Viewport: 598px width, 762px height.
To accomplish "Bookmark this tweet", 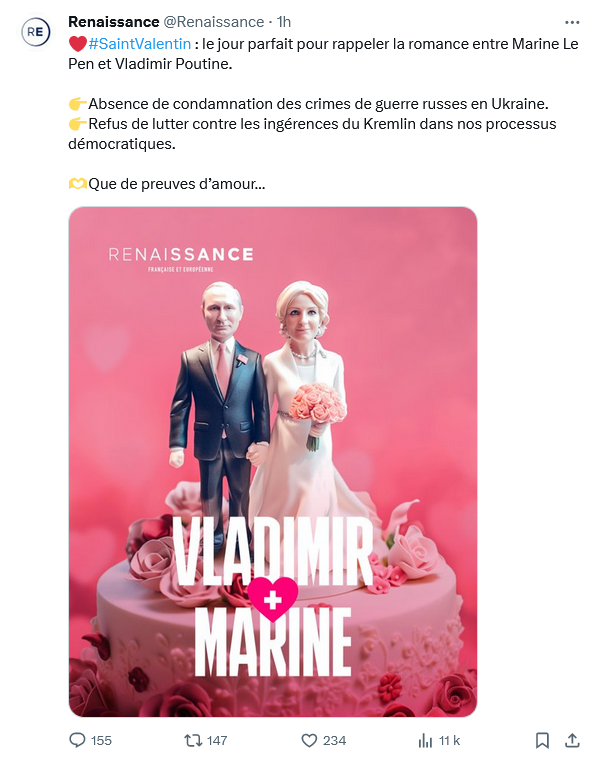I will coord(542,740).
